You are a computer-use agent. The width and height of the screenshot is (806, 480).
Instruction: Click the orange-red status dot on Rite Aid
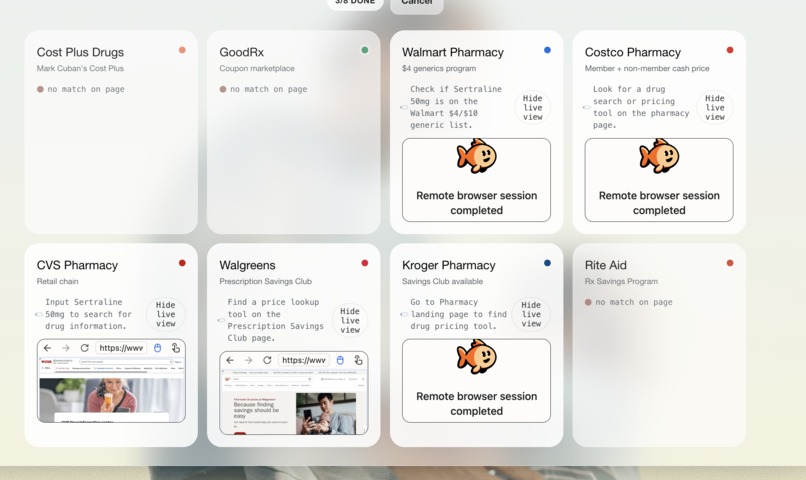(730, 263)
